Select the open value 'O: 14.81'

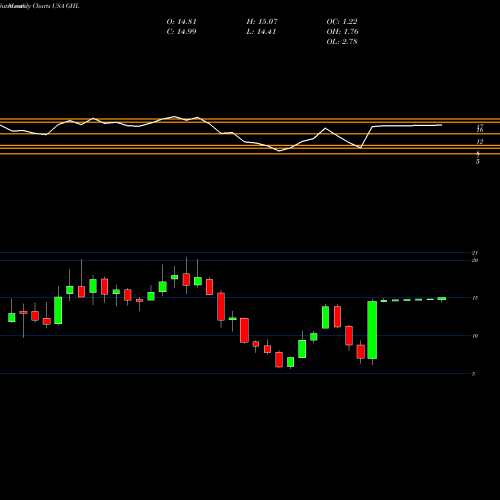pyautogui.click(x=182, y=22)
